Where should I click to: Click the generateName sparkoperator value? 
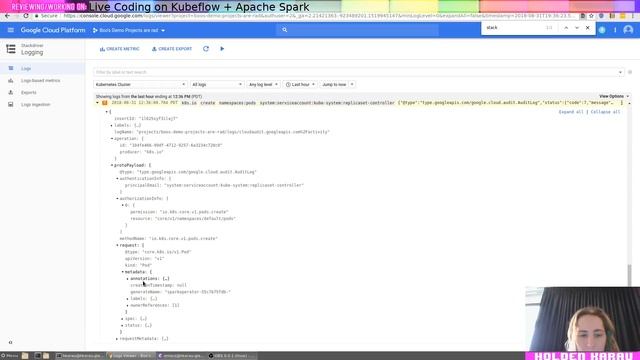click(x=198, y=292)
